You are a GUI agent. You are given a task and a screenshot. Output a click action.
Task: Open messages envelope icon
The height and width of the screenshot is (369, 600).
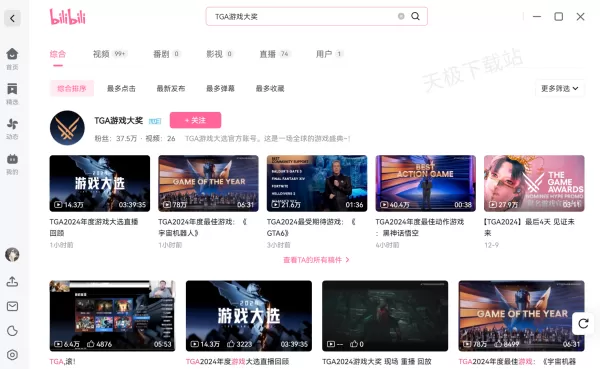(12, 306)
